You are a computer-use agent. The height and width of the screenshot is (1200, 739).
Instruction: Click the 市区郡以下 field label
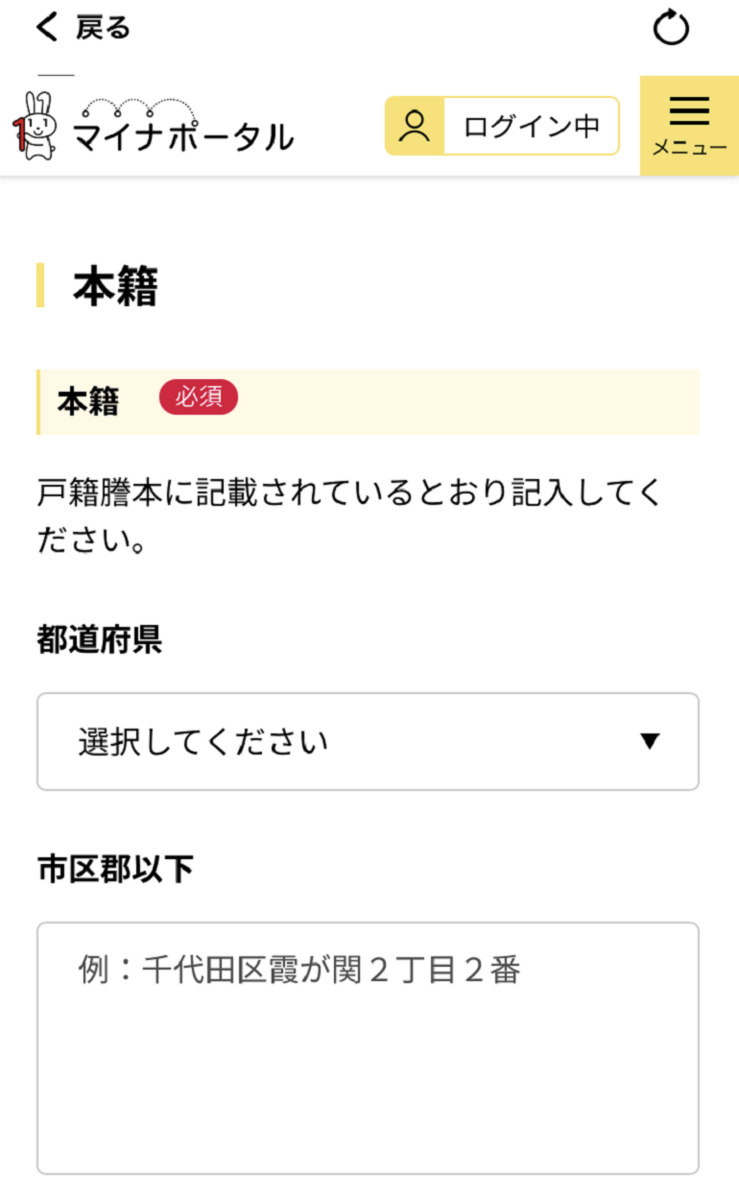coord(115,869)
